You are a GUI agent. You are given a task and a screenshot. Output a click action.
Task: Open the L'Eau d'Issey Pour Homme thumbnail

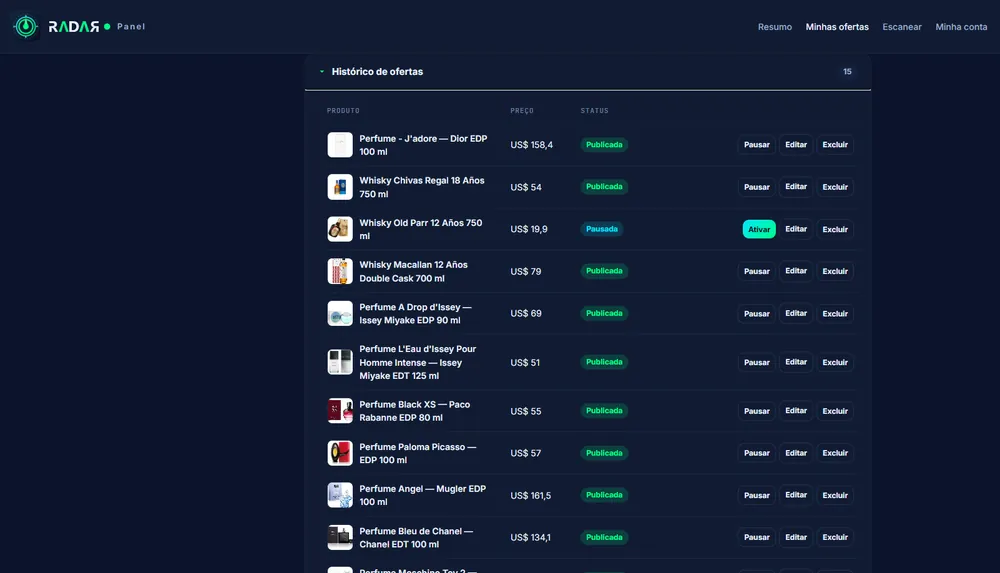click(340, 362)
